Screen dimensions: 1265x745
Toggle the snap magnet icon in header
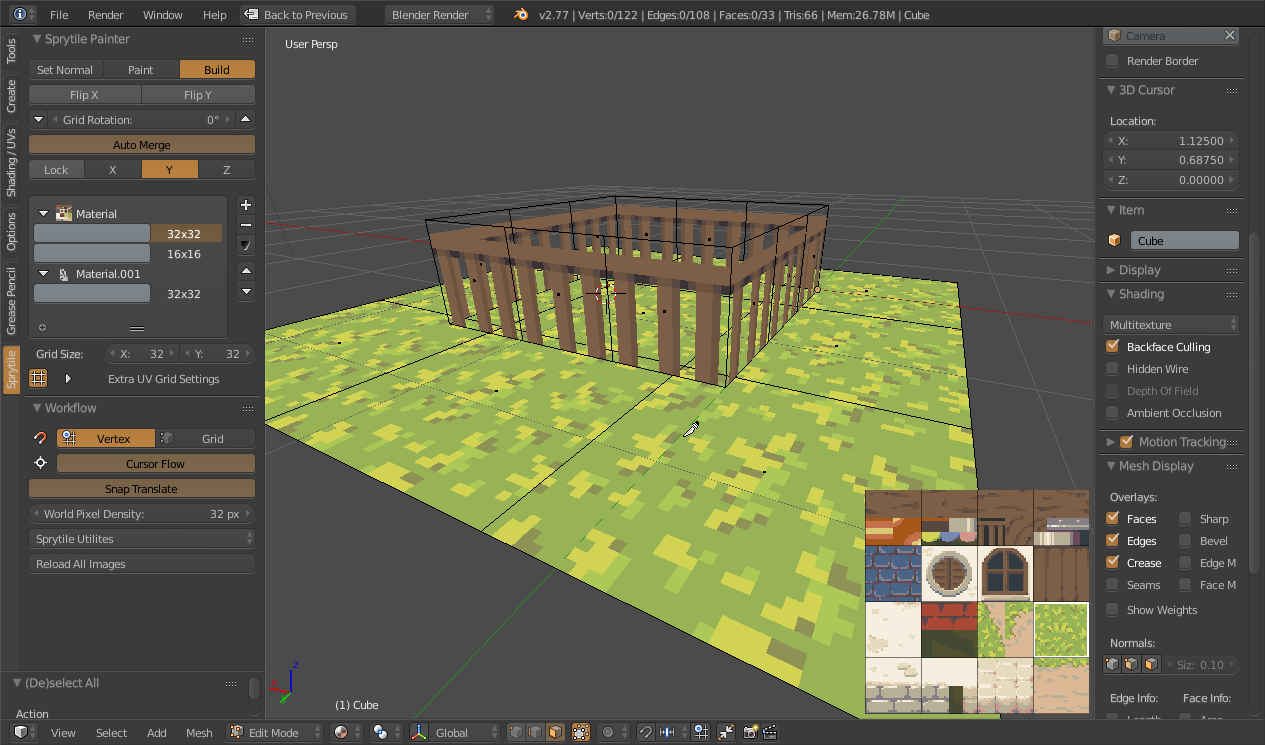tap(646, 732)
